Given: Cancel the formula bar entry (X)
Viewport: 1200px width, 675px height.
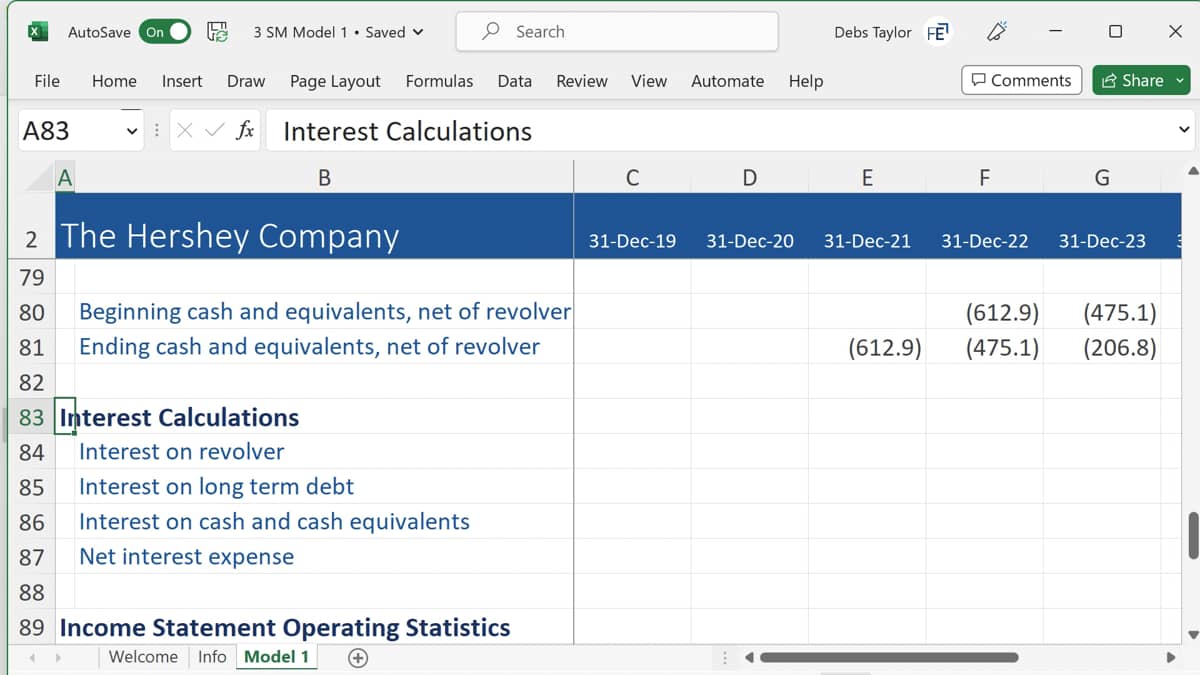Looking at the screenshot, I should (x=184, y=131).
